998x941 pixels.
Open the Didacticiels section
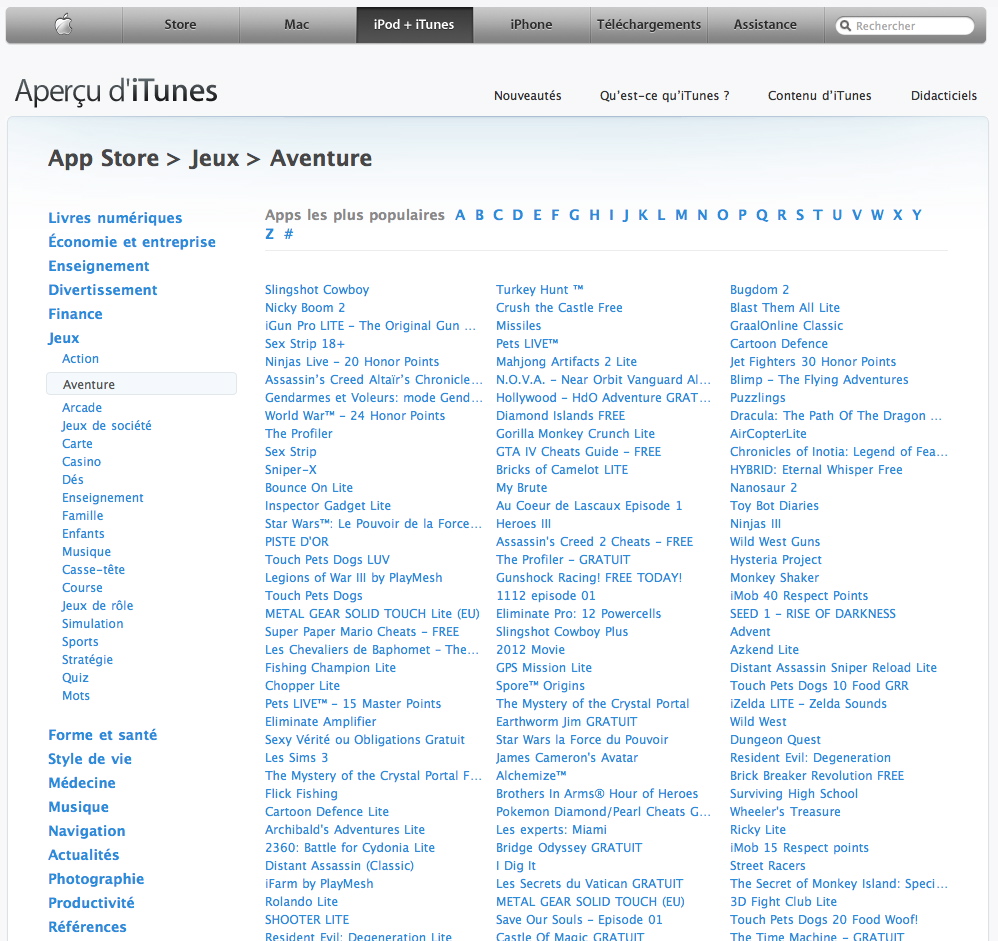click(x=944, y=96)
